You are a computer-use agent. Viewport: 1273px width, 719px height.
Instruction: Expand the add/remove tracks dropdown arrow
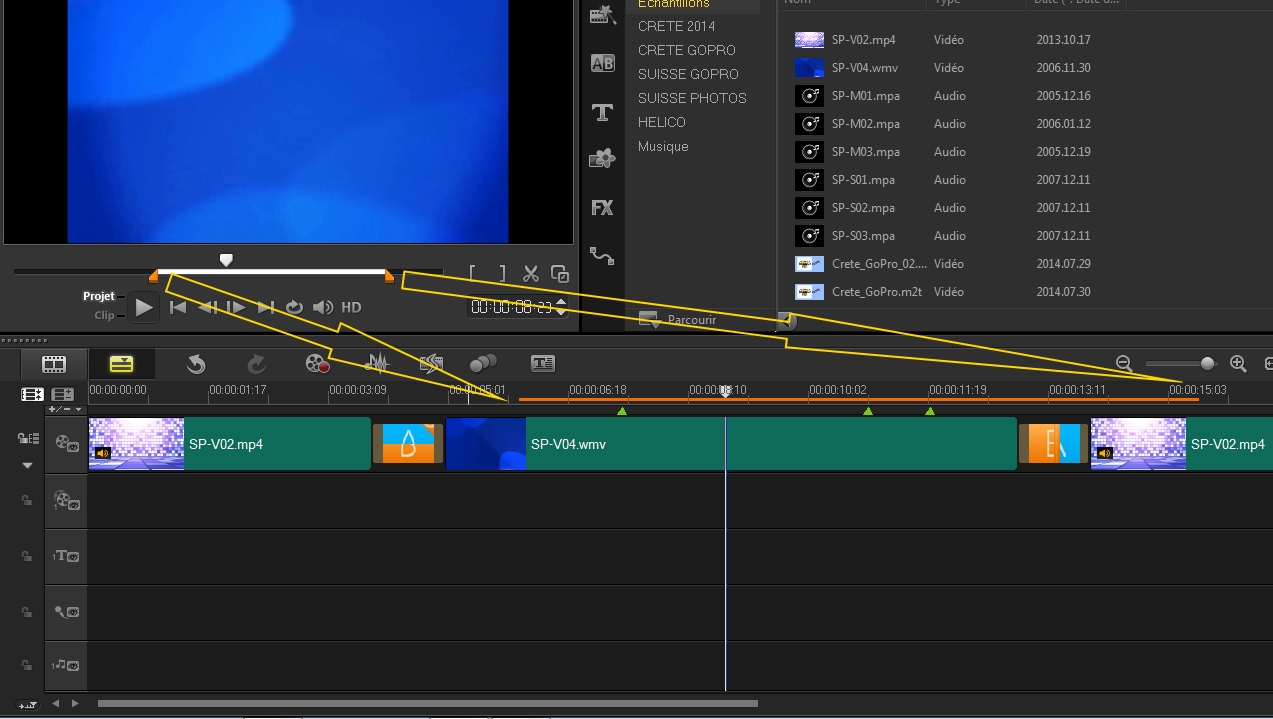[x=78, y=409]
